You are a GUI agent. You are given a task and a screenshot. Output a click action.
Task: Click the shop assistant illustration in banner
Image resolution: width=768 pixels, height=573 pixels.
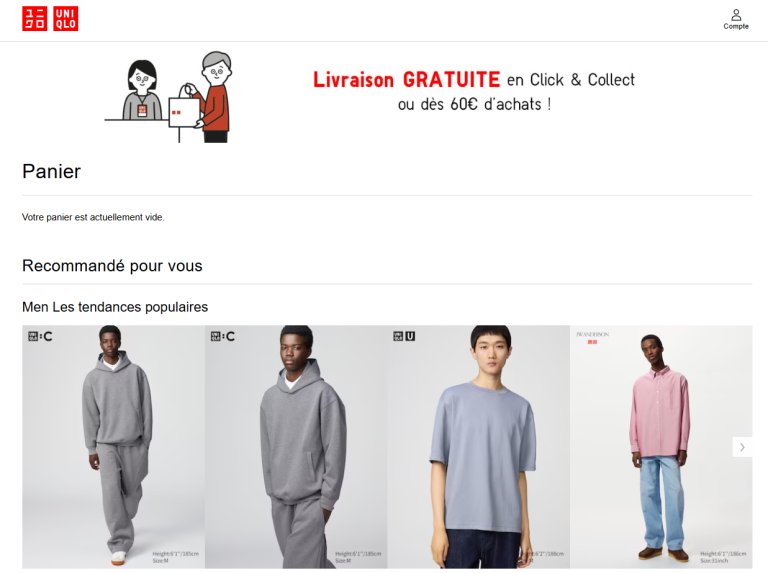coord(142,90)
